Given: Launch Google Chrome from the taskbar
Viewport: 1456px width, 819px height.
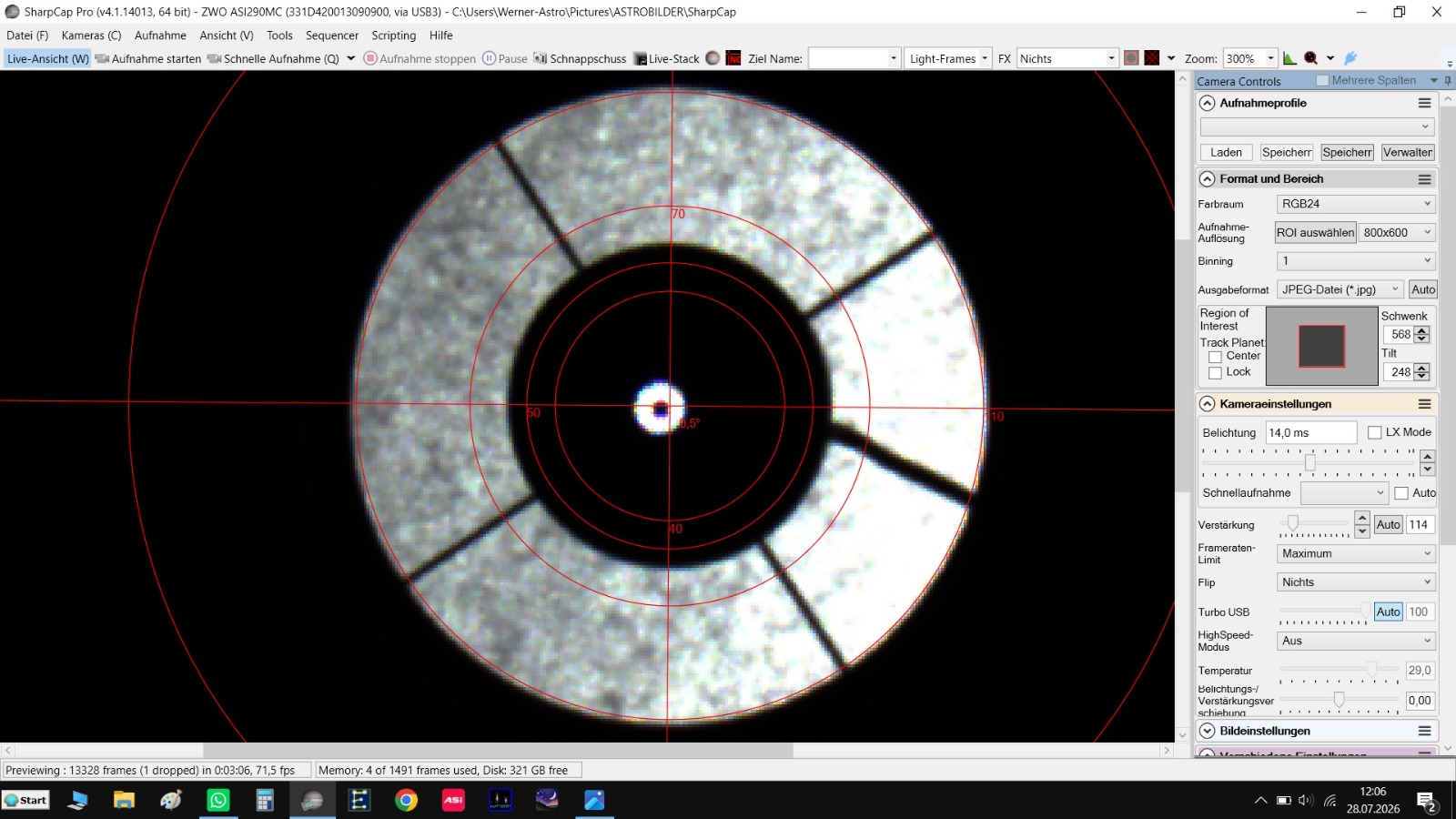Looking at the screenshot, I should tap(407, 800).
